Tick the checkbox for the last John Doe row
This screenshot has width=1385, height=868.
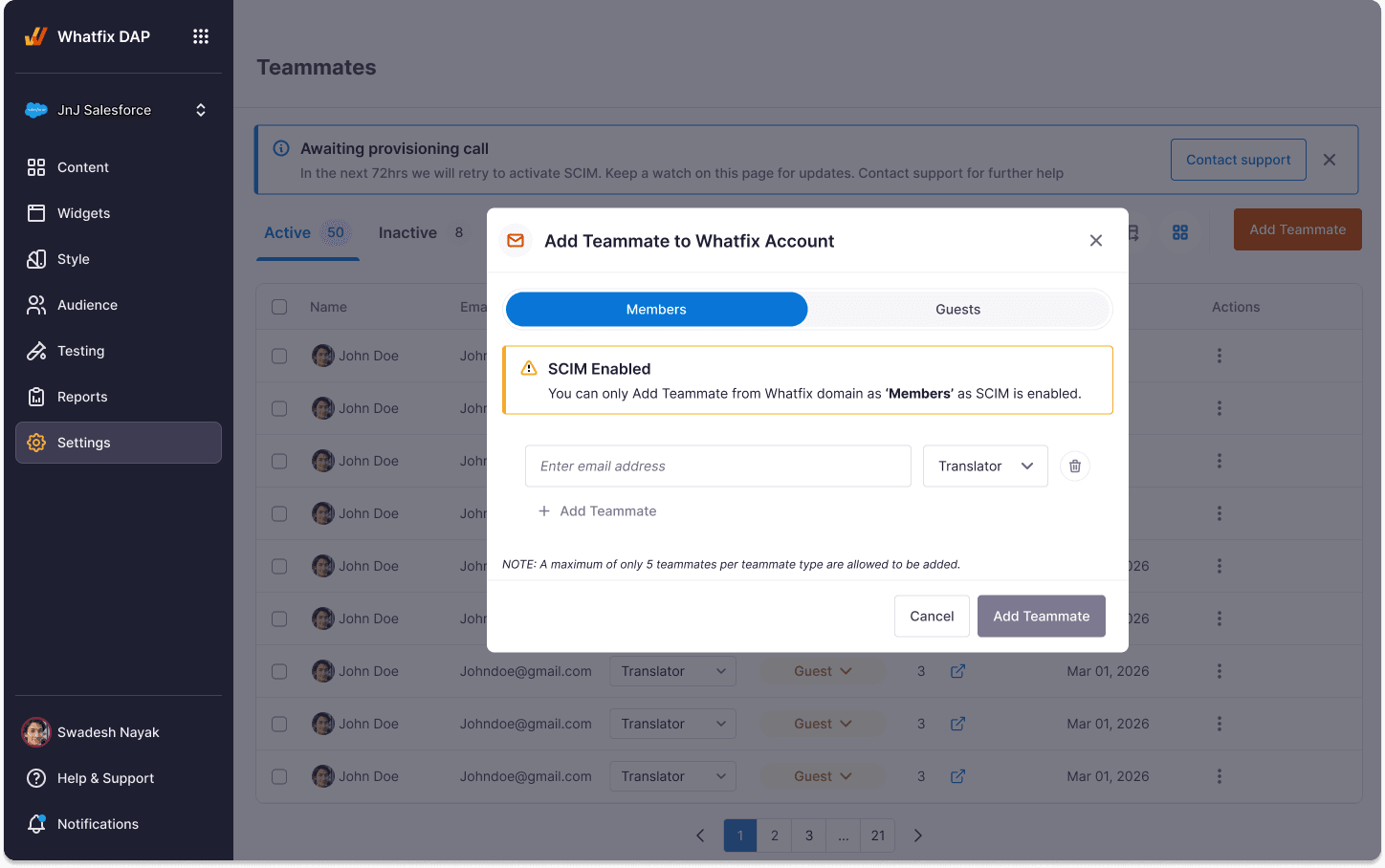coord(279,776)
